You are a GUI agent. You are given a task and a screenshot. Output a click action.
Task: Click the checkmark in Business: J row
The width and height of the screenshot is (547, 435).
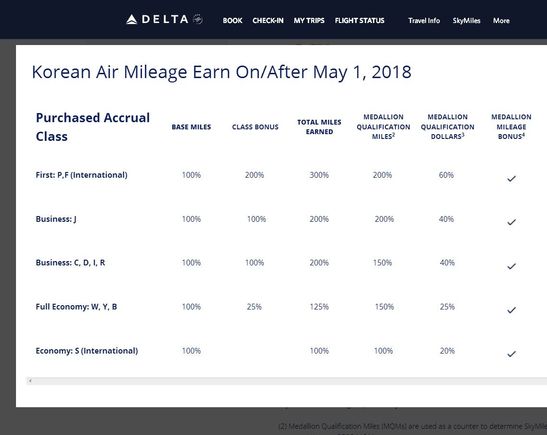[x=511, y=222]
